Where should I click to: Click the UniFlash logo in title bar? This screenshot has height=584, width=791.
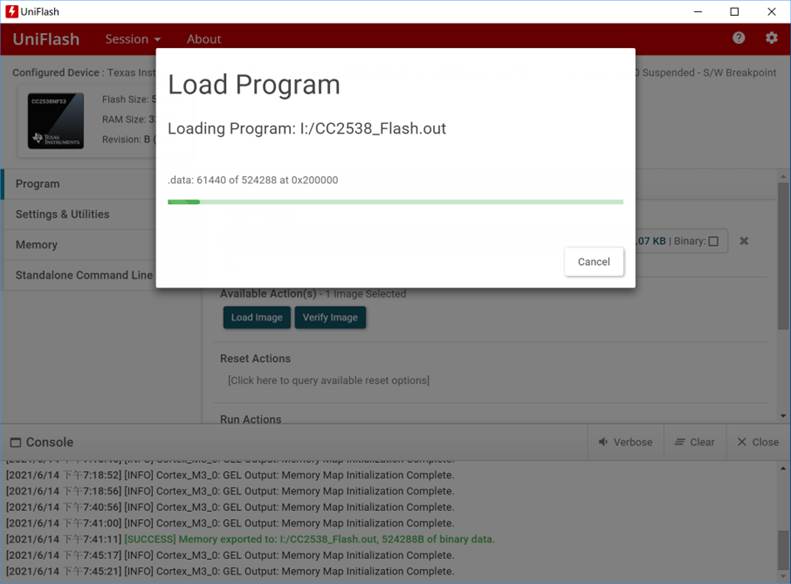pos(12,11)
